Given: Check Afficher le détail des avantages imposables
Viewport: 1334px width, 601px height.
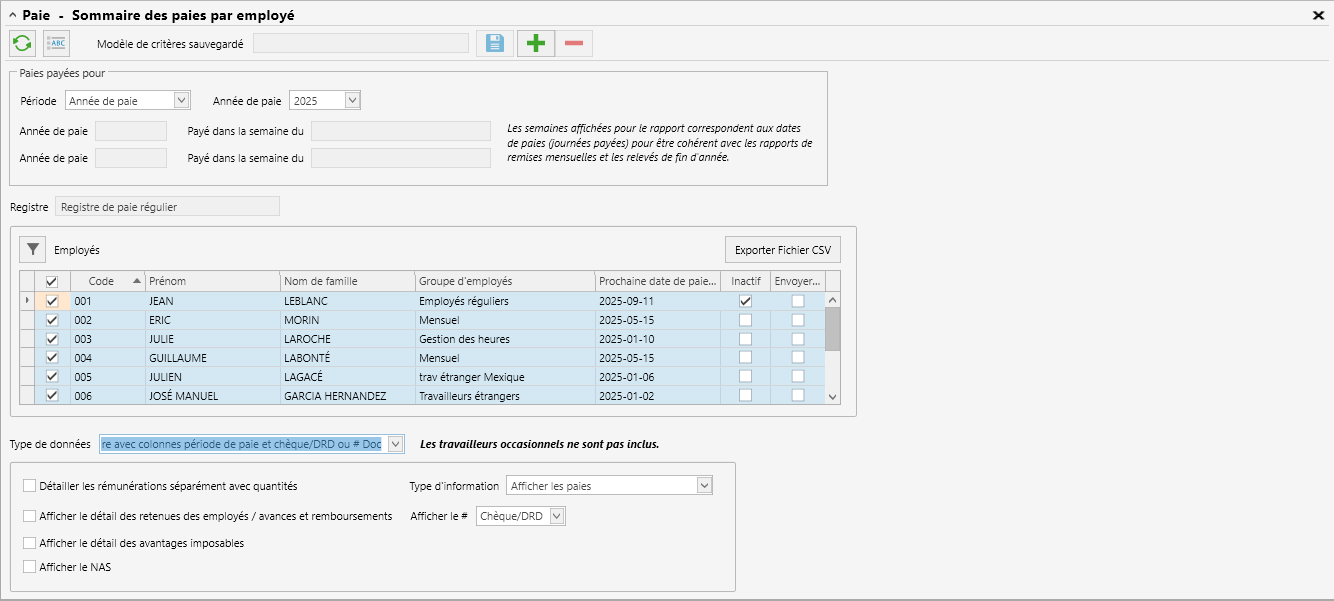Looking at the screenshot, I should (x=29, y=543).
